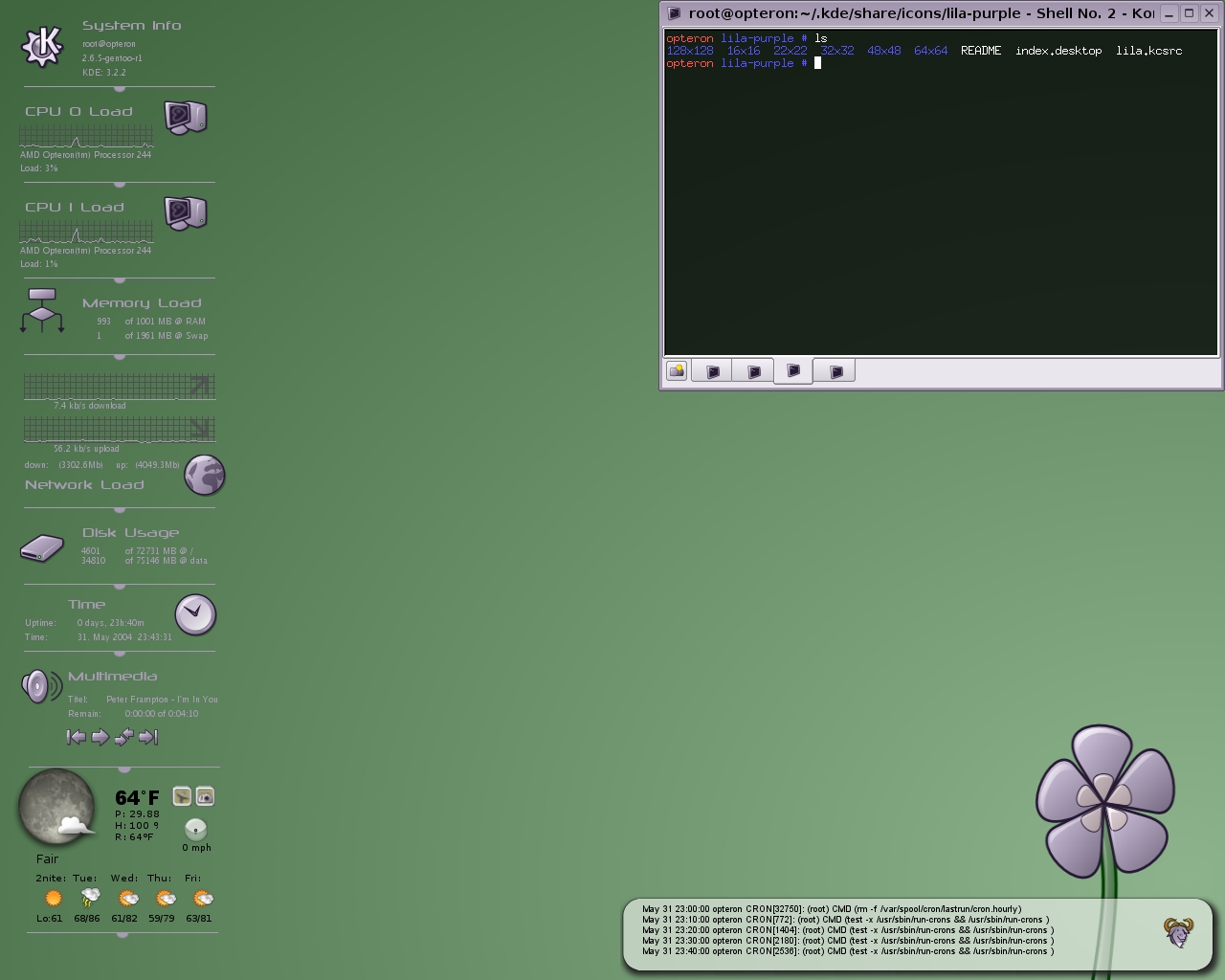
Task: Click the Disk Usage hard drive icon
Action: [42, 548]
